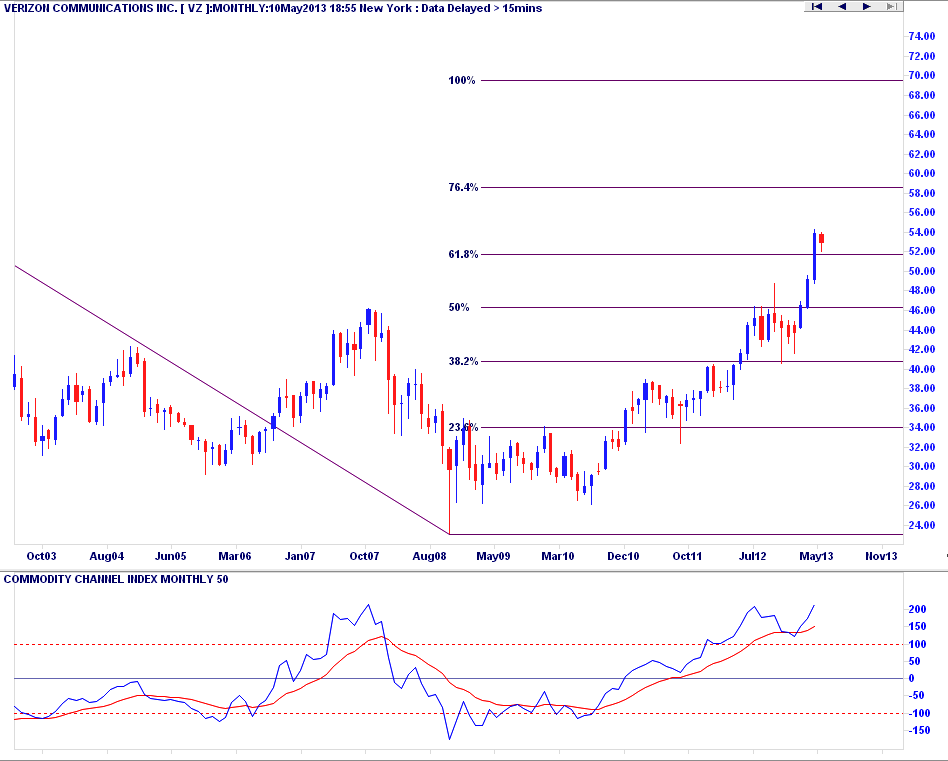Image resolution: width=948 pixels, height=761 pixels.
Task: Click the -100 value on CCI axis
Action: tap(919, 713)
